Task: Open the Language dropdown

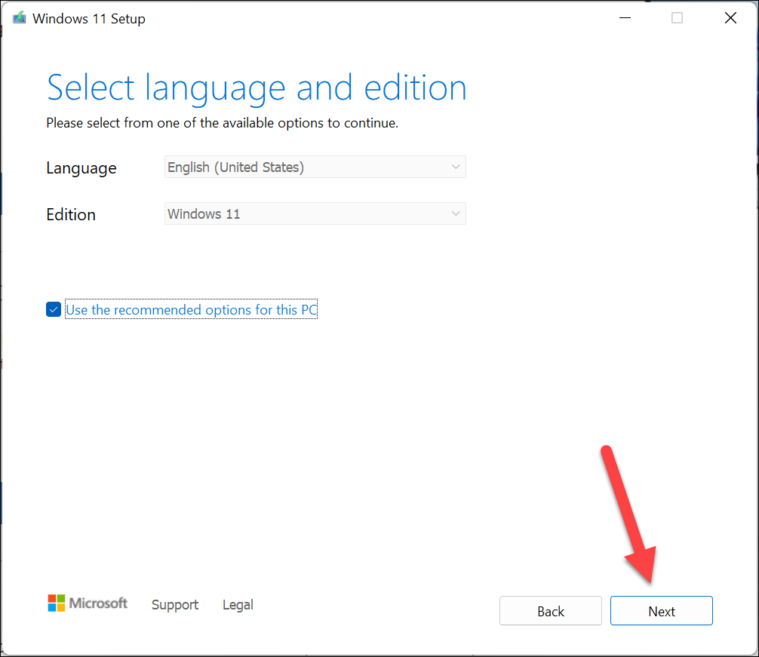Action: tap(315, 167)
